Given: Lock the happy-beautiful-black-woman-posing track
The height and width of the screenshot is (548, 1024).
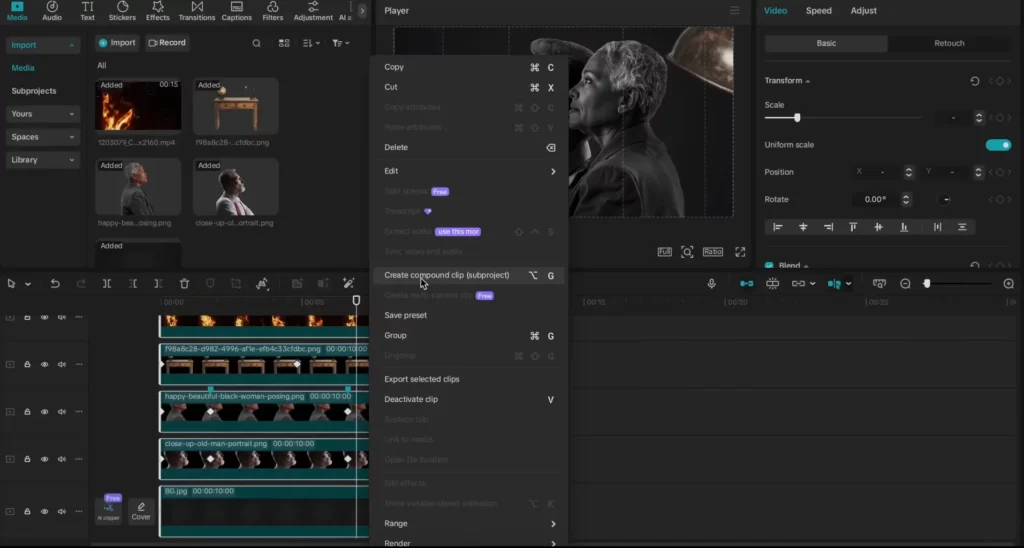Looking at the screenshot, I should (x=27, y=412).
